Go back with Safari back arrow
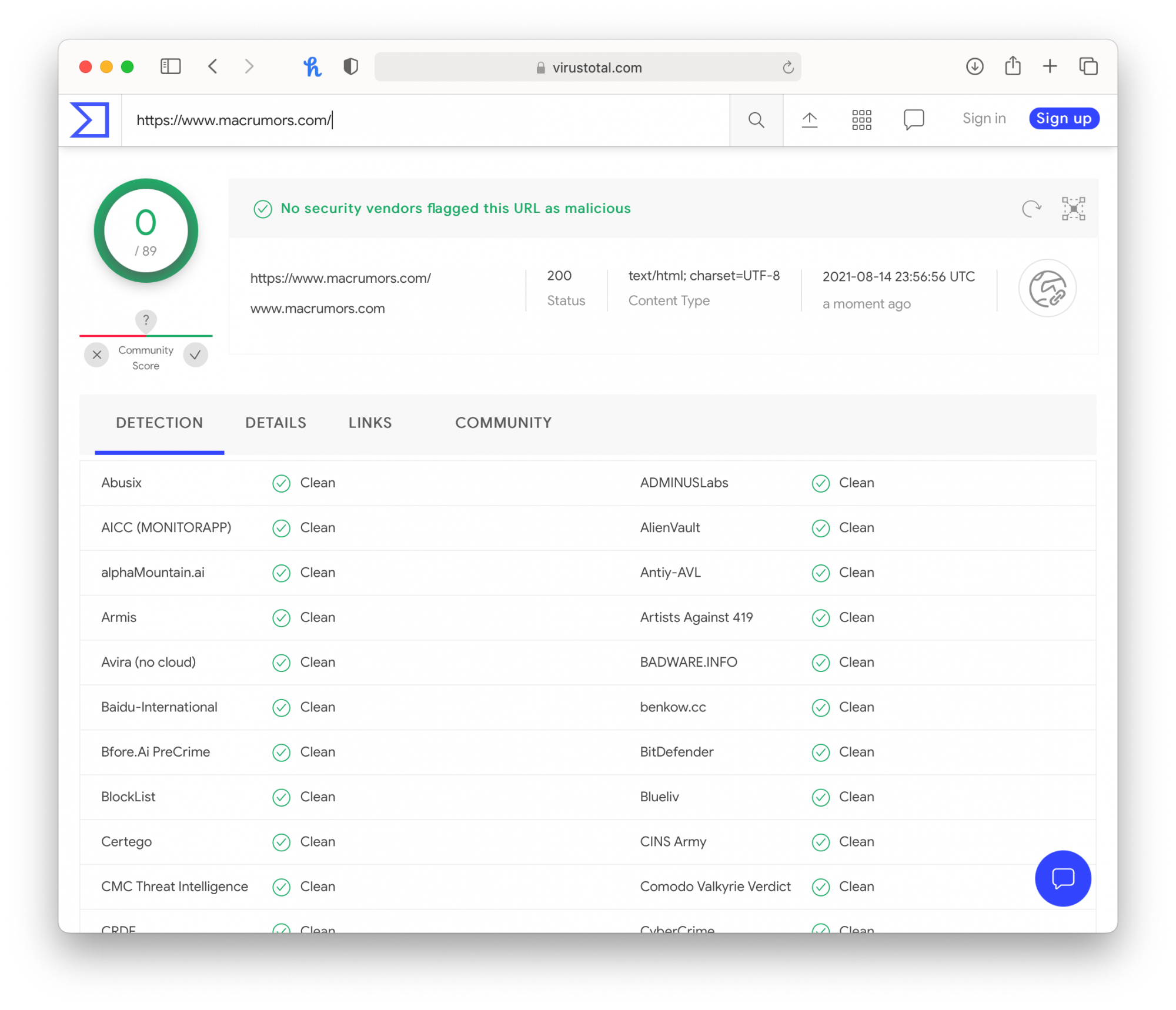 213,66
